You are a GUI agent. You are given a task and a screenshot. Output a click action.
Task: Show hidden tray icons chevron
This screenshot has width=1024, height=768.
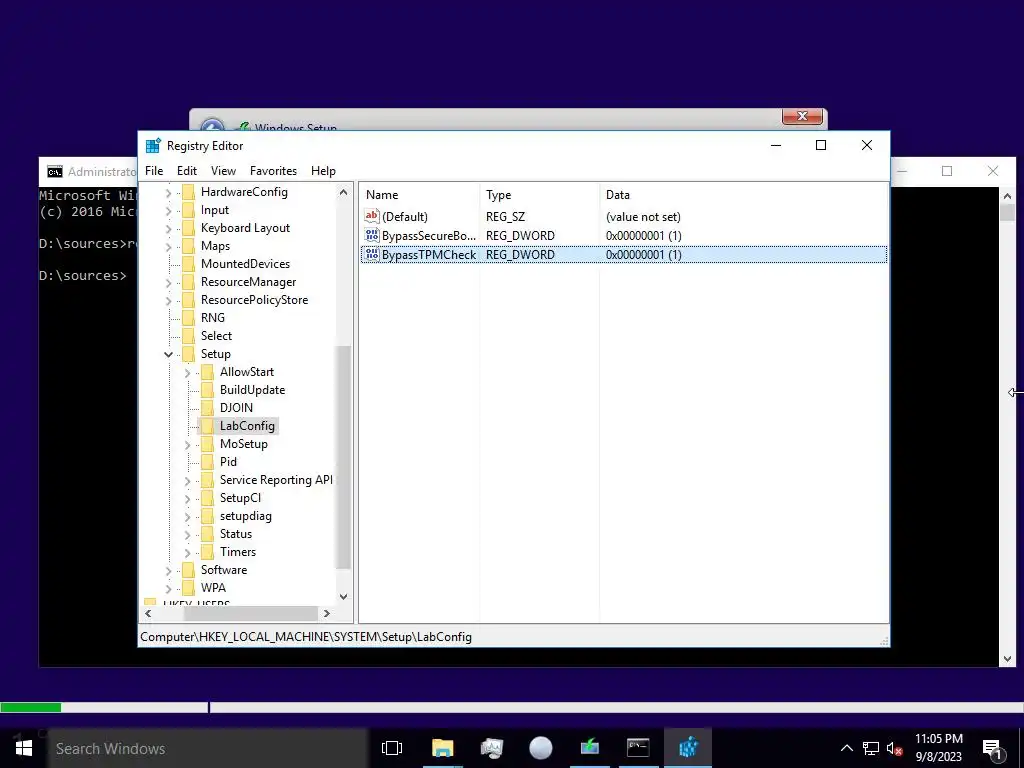coord(846,748)
